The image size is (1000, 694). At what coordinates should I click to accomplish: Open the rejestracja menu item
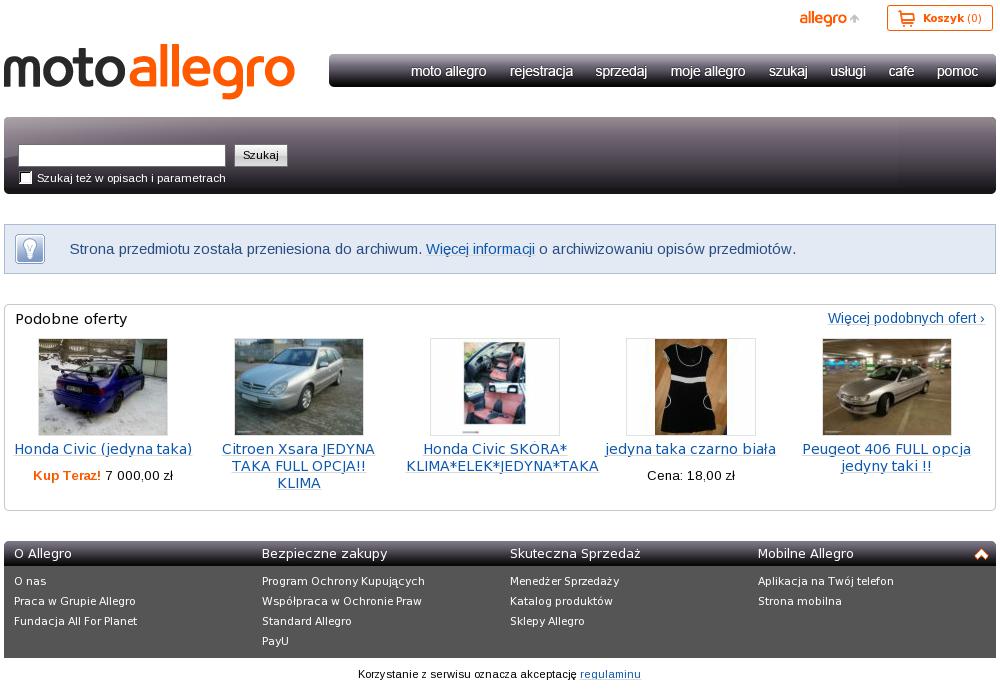(541, 71)
